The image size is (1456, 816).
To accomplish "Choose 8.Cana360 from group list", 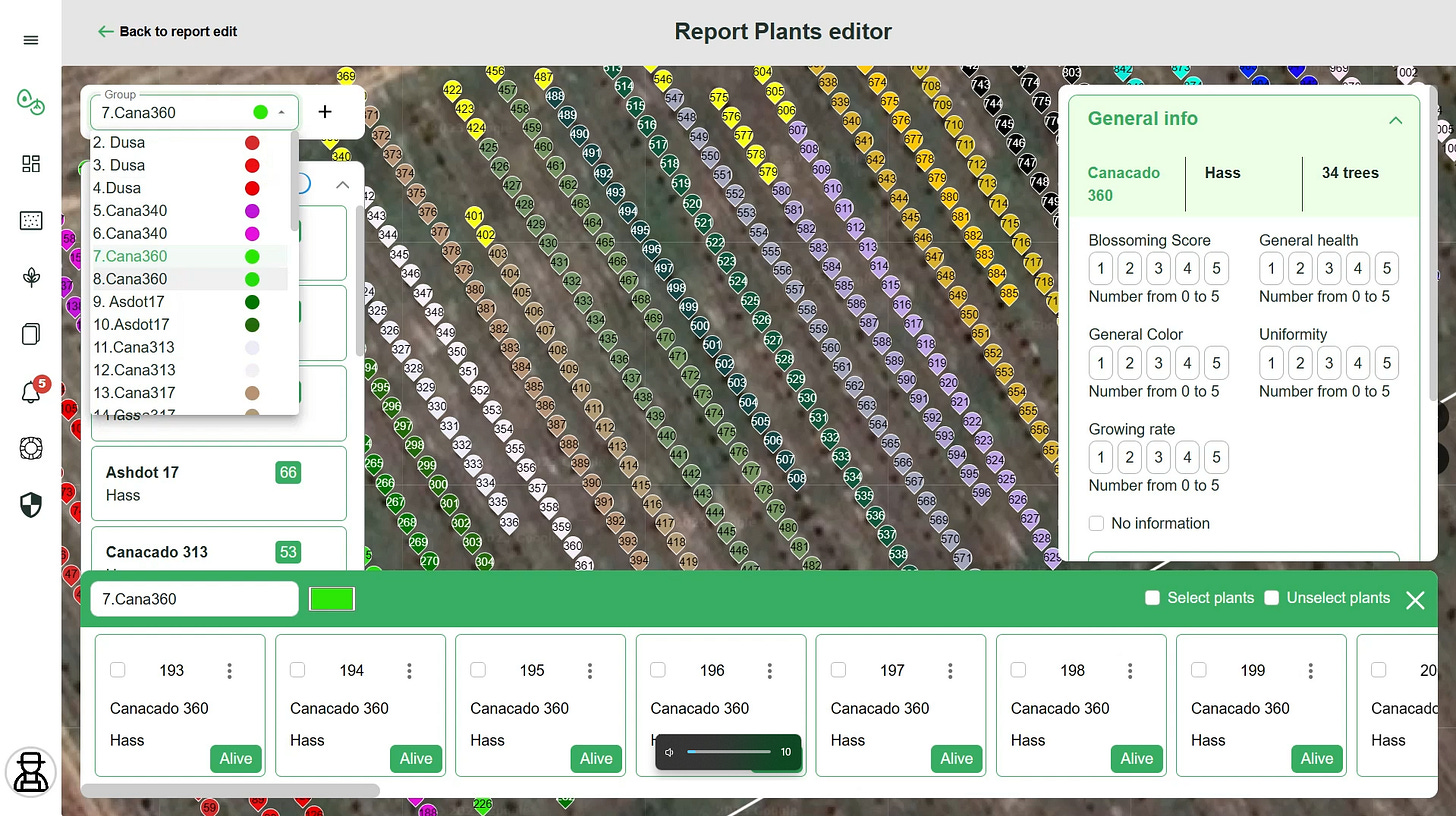I will click(190, 279).
